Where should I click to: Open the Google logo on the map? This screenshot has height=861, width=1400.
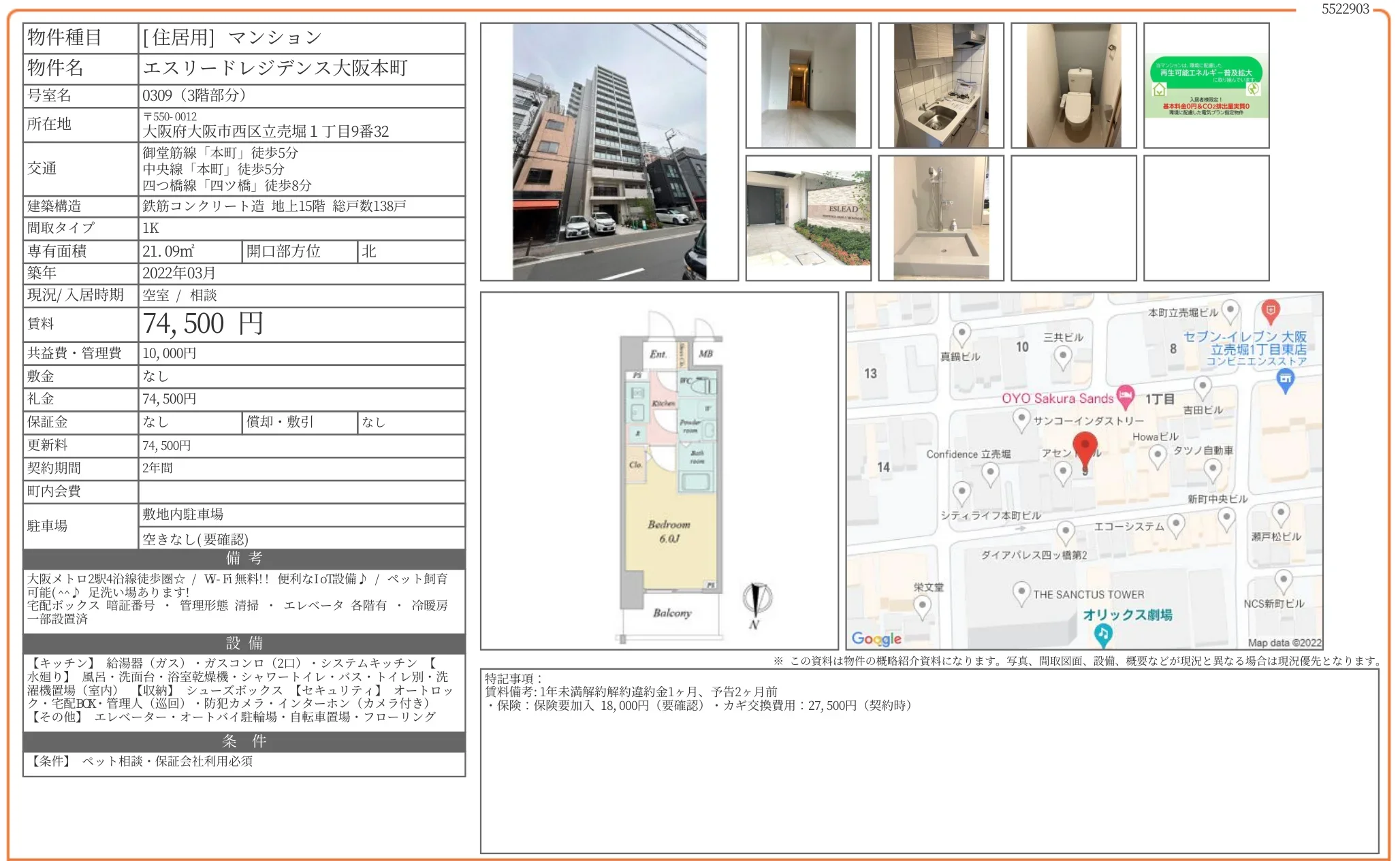877,639
